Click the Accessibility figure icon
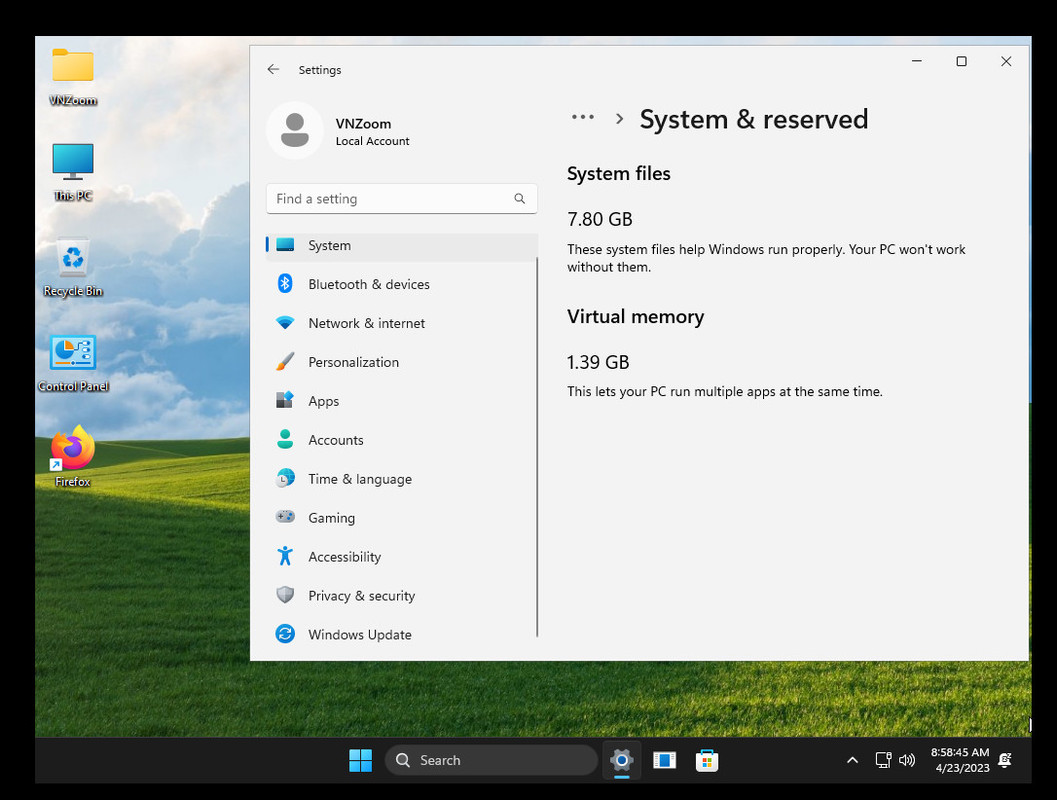The image size is (1057, 800). 285,556
